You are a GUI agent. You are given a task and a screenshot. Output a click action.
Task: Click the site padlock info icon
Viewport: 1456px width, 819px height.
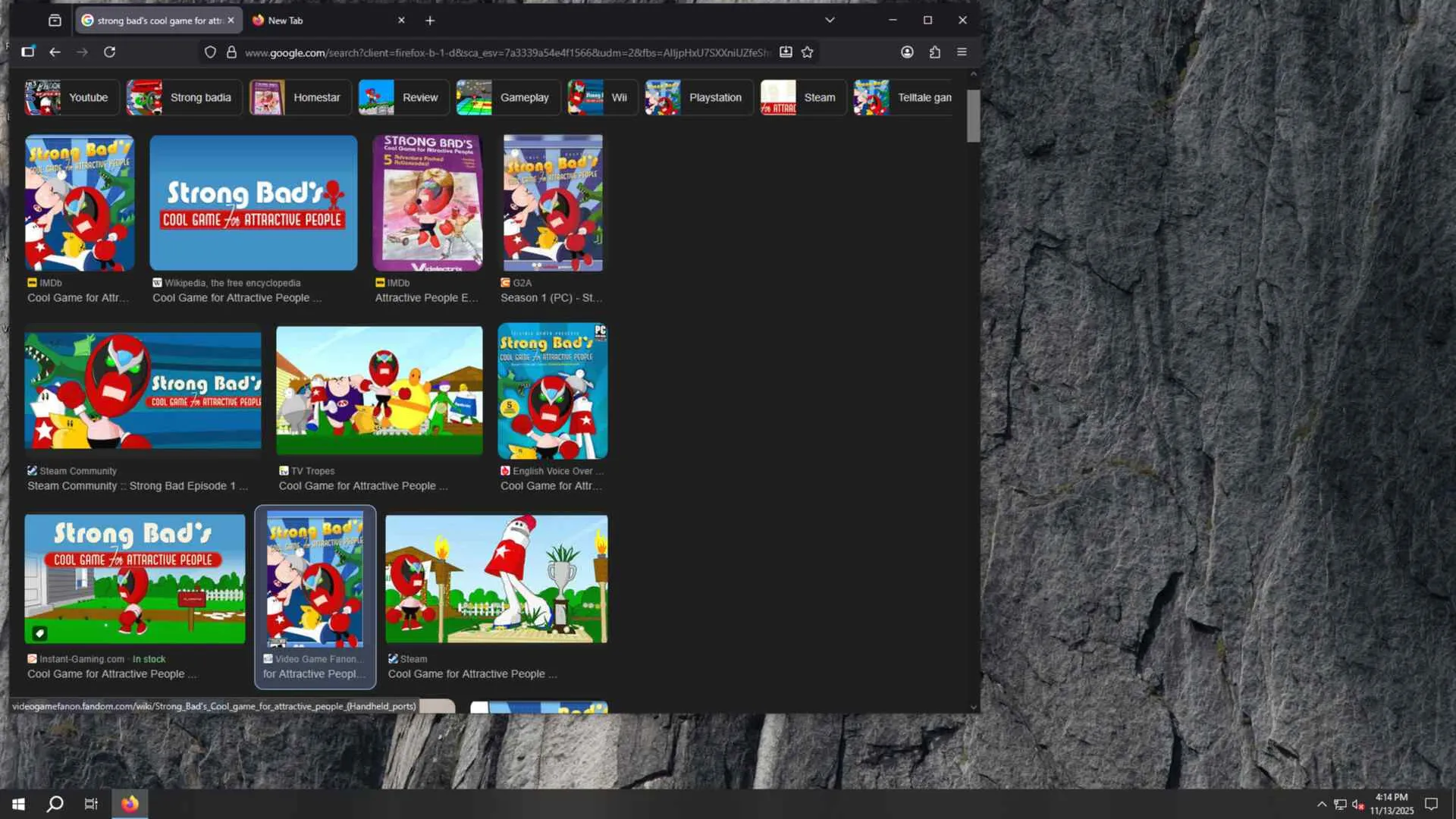point(231,52)
